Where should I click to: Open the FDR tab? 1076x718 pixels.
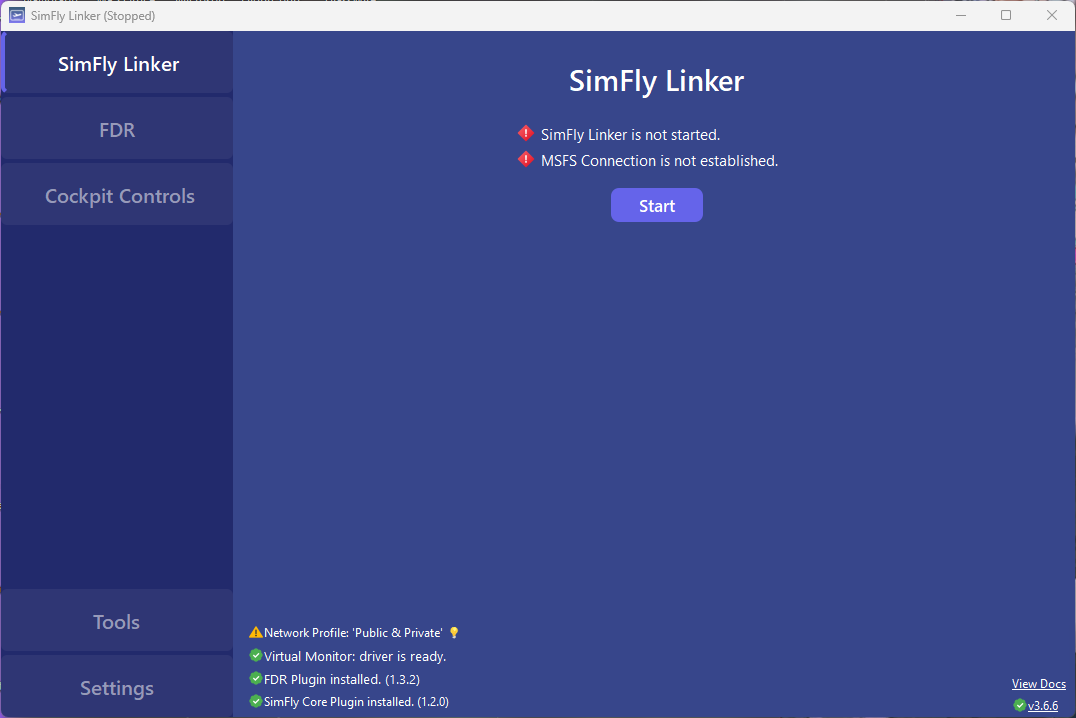click(117, 130)
